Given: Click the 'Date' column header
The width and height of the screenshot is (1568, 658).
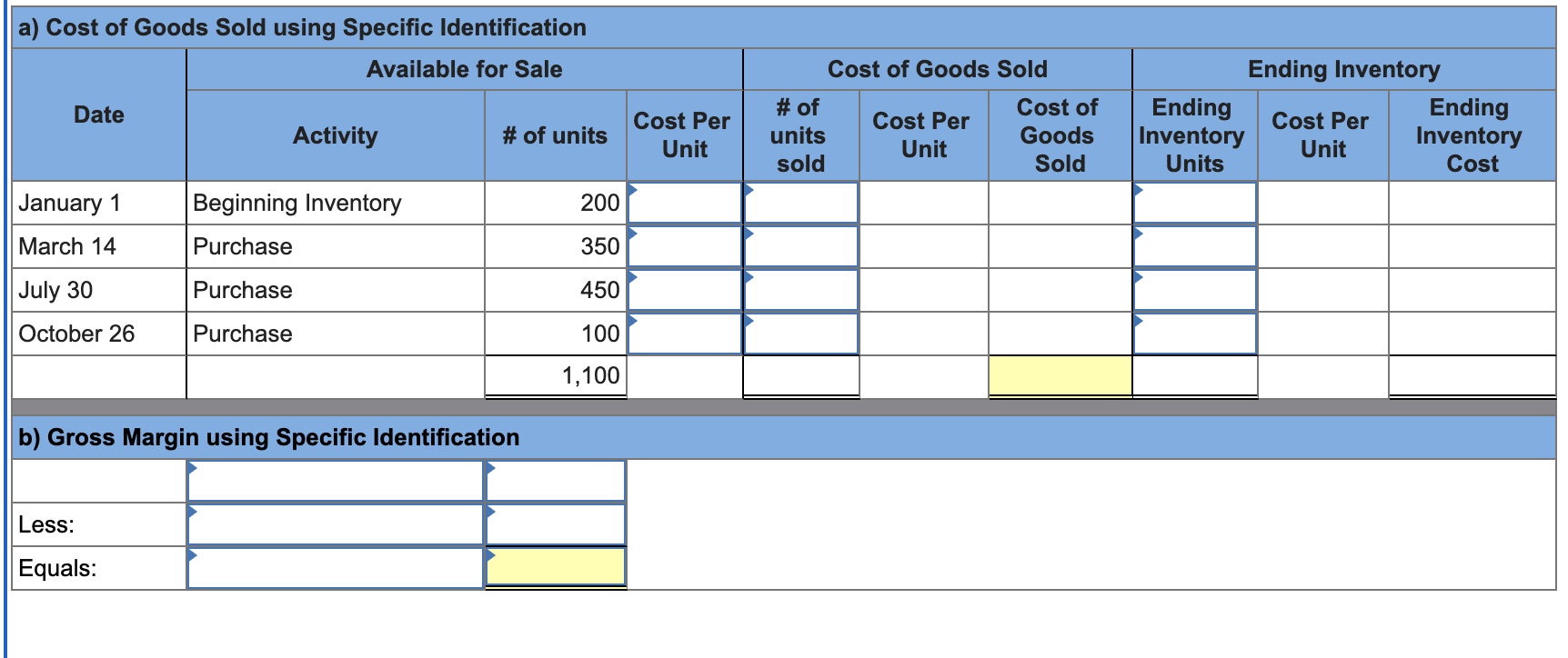Looking at the screenshot, I should 99,115.
